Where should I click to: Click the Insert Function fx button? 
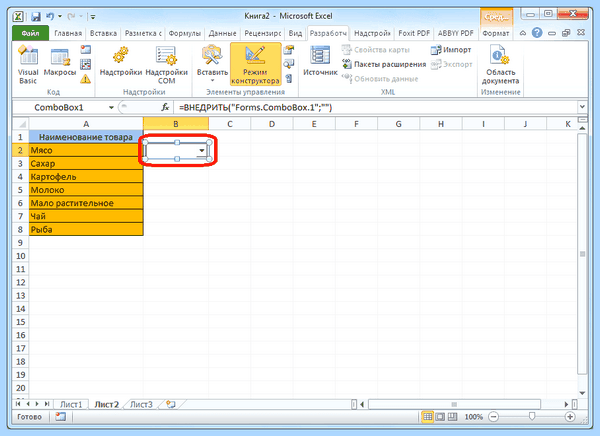(x=165, y=108)
